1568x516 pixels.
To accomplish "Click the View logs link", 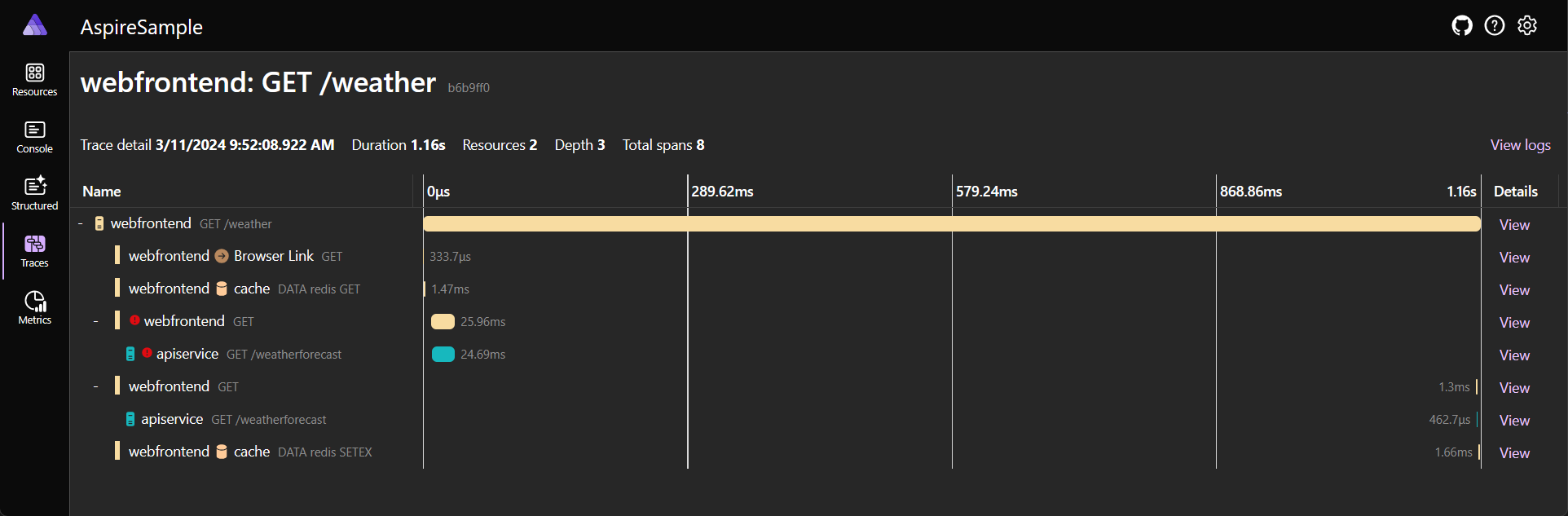I will point(1520,145).
